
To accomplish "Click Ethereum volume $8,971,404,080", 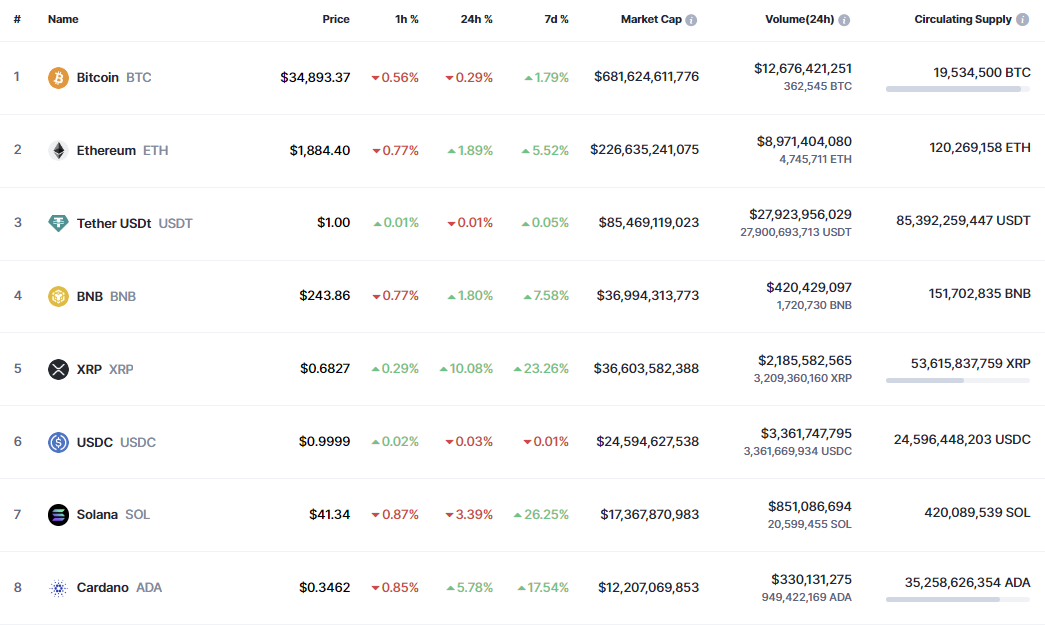I will click(804, 141).
